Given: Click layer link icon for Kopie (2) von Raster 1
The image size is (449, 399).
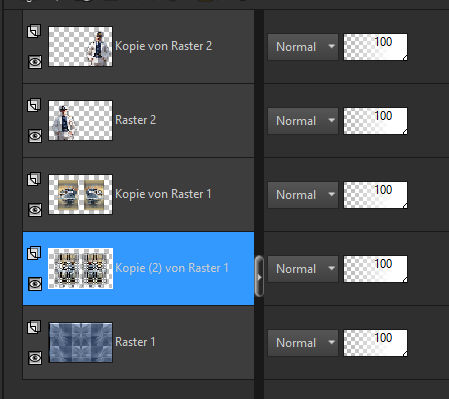Looking at the screenshot, I should (x=34, y=253).
